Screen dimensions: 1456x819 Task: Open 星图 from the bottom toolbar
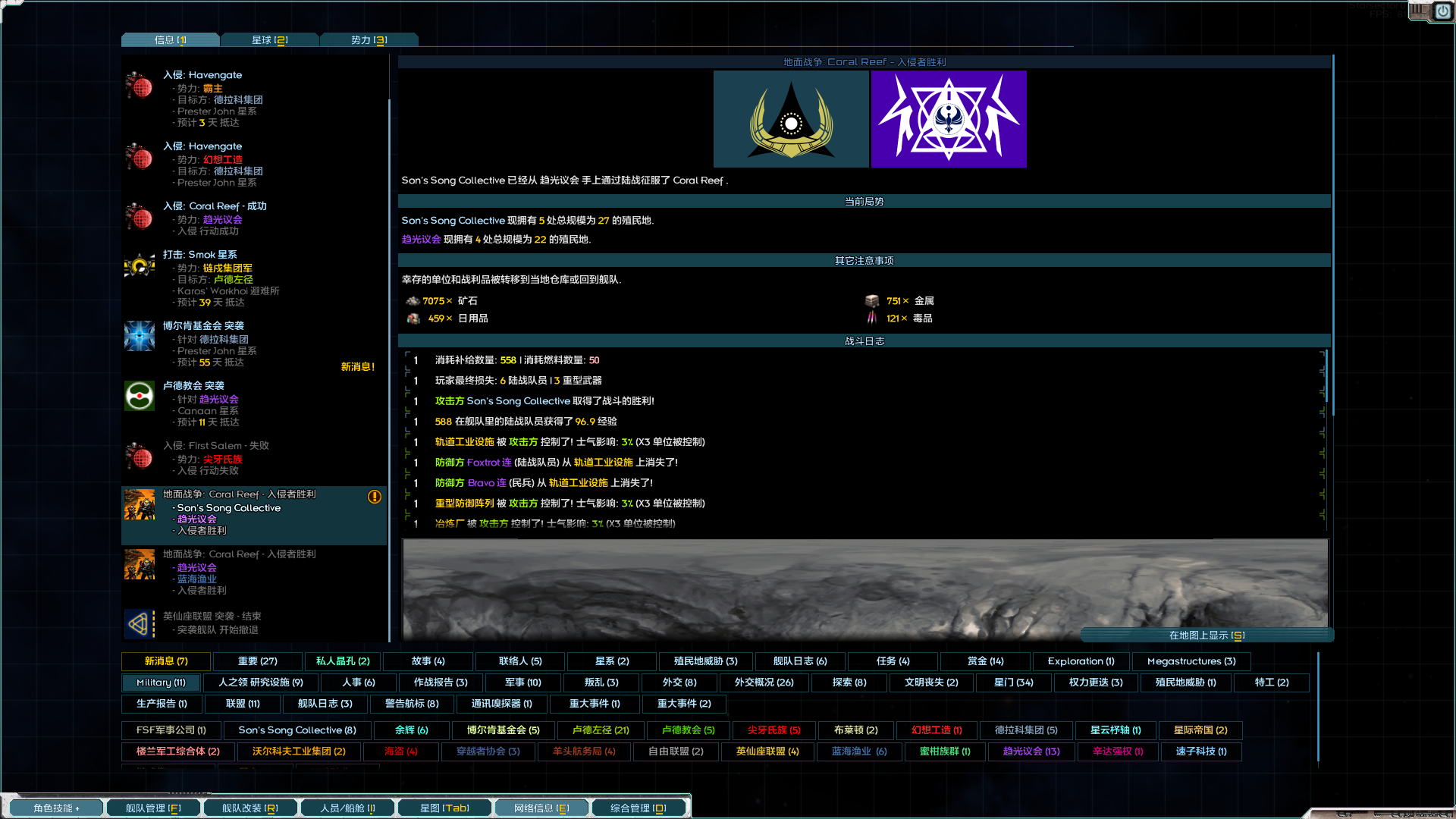click(x=444, y=808)
